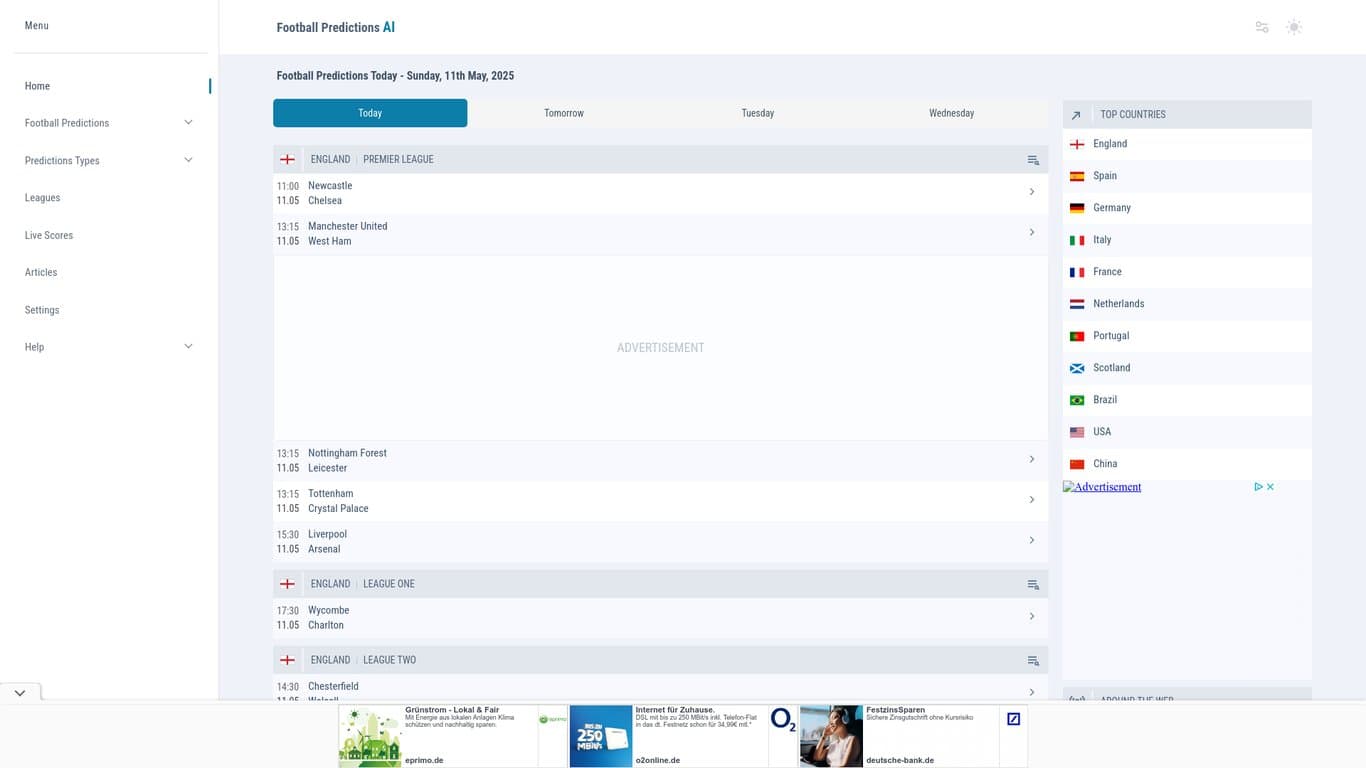Open Newcastle vs Chelsea match arrow

point(1031,192)
